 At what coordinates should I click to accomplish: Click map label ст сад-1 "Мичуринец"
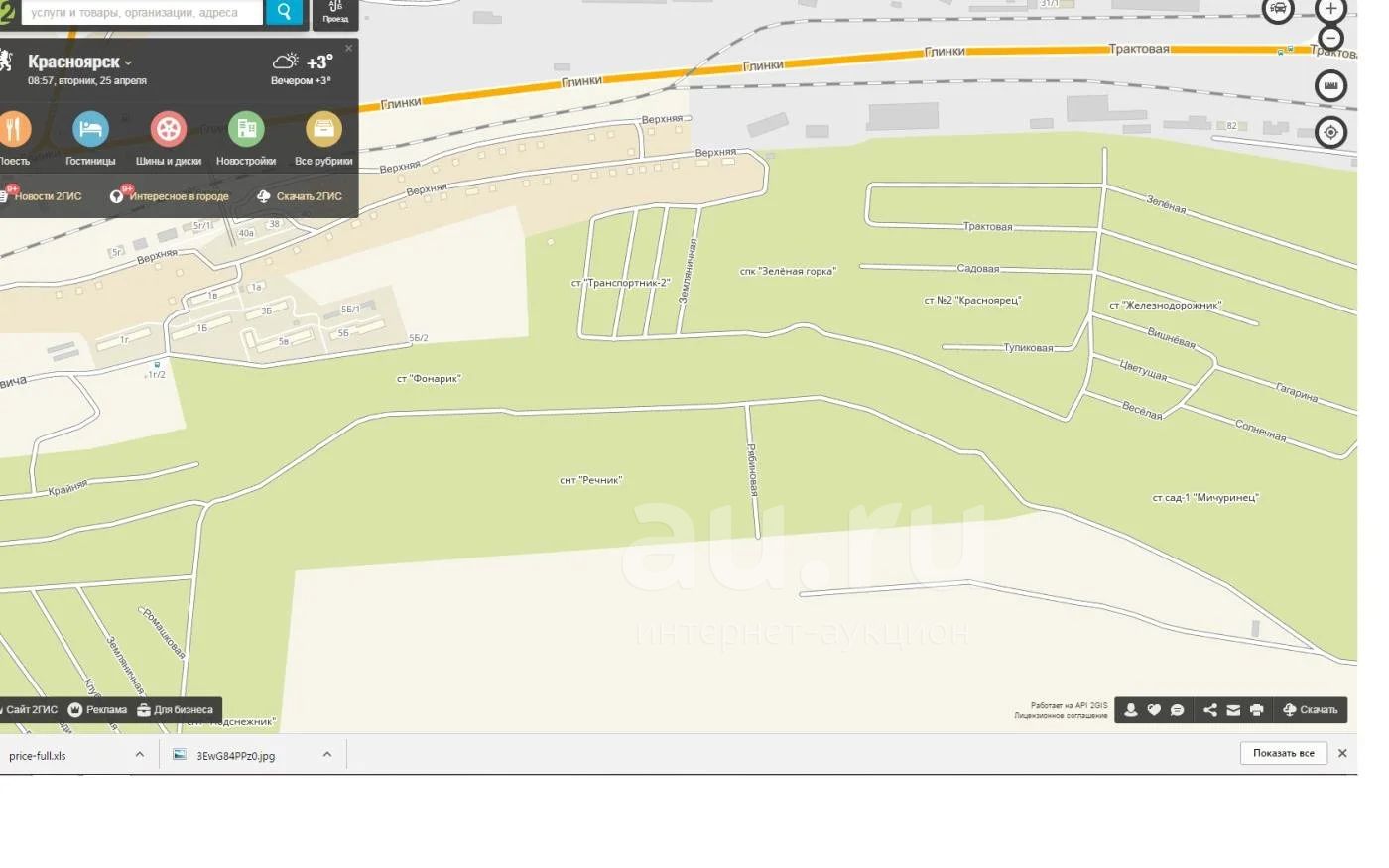pyautogui.click(x=1205, y=497)
